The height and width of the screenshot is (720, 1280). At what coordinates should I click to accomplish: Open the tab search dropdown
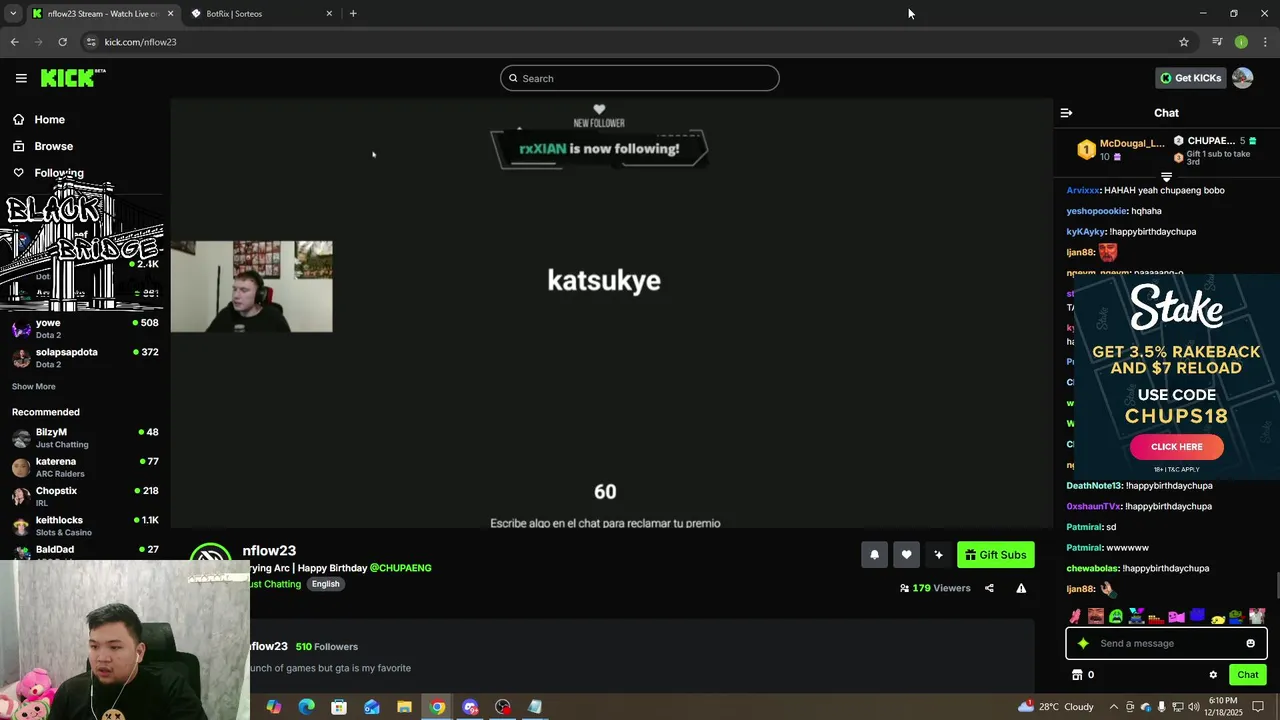point(13,14)
